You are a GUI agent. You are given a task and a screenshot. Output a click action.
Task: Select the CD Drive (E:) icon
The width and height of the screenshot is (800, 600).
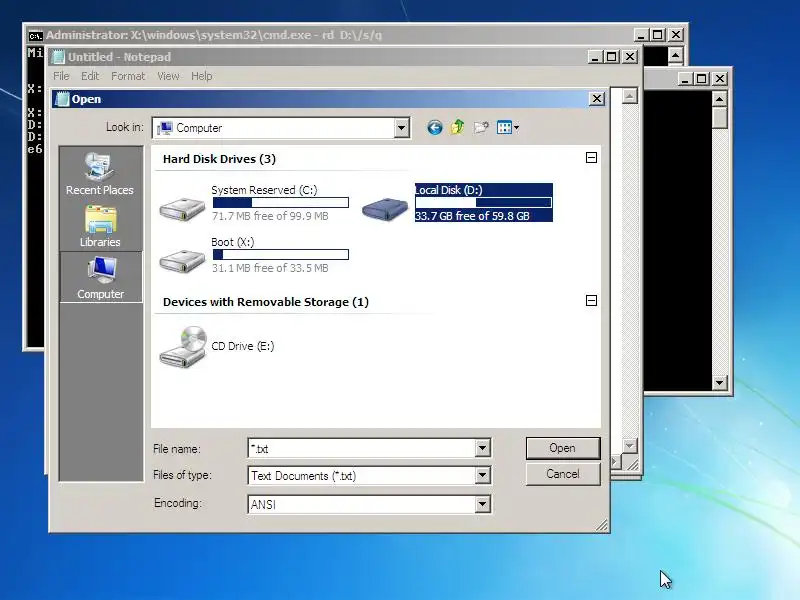[183, 347]
